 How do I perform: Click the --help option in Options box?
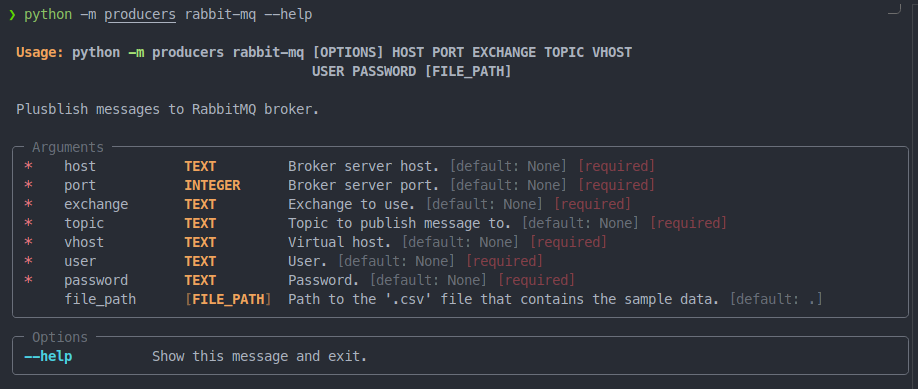(48, 356)
